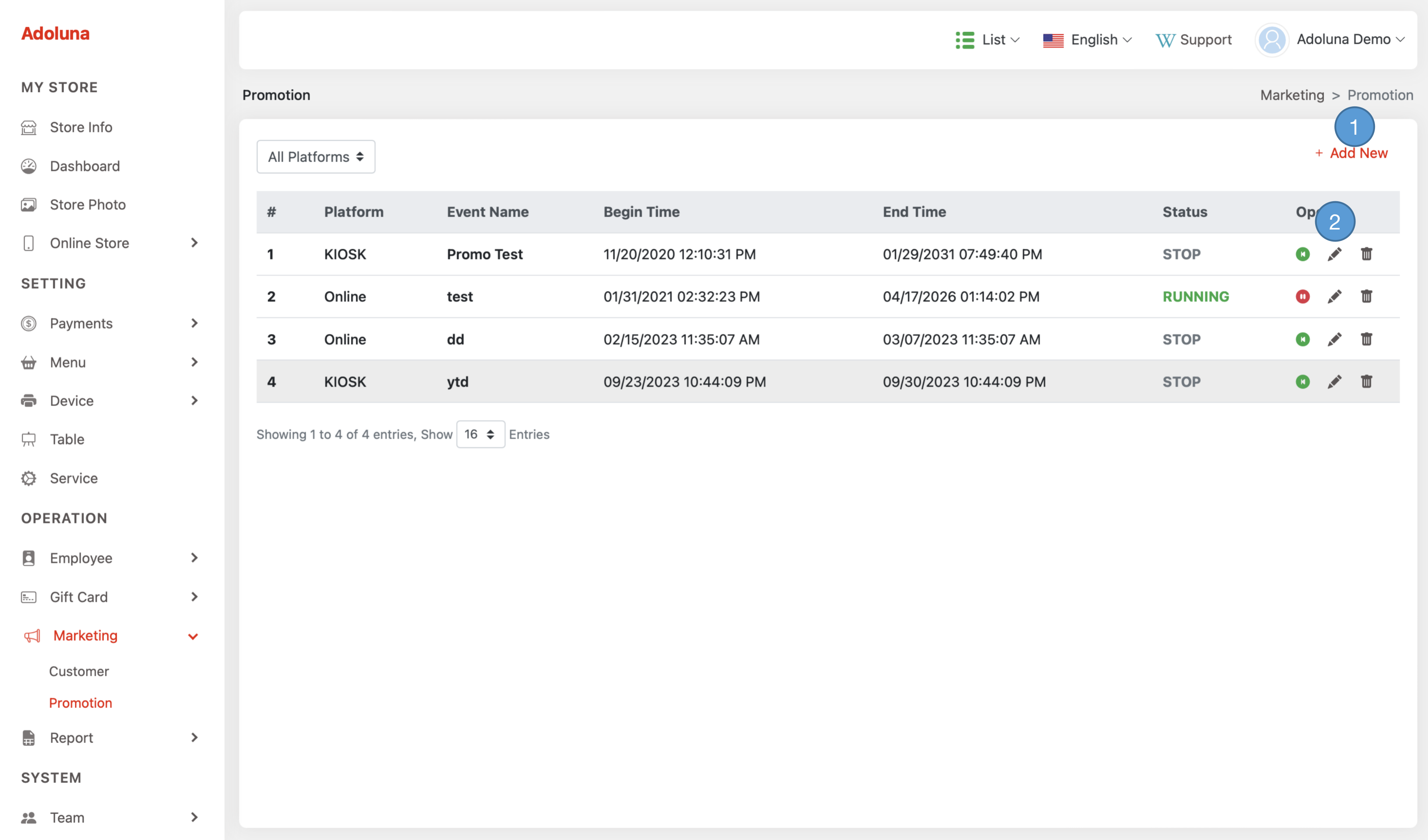Sort by the End Time column header
This screenshot has height=840, width=1428.
tap(914, 212)
